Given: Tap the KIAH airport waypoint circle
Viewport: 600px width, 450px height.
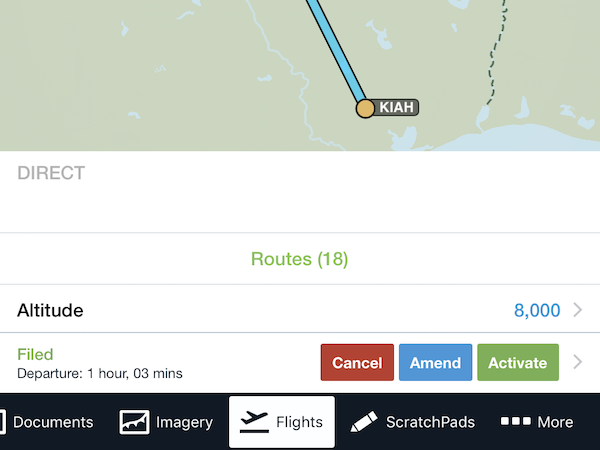Looking at the screenshot, I should (x=366, y=108).
